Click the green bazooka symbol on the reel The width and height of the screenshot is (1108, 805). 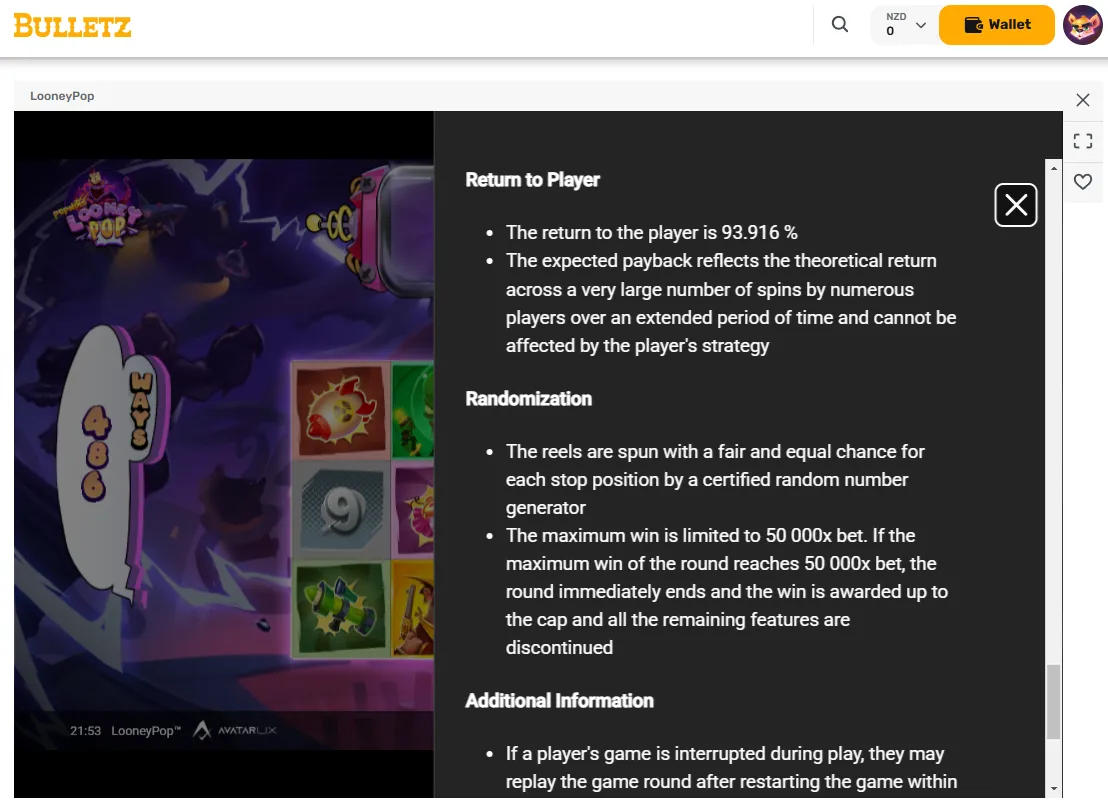coord(341,609)
